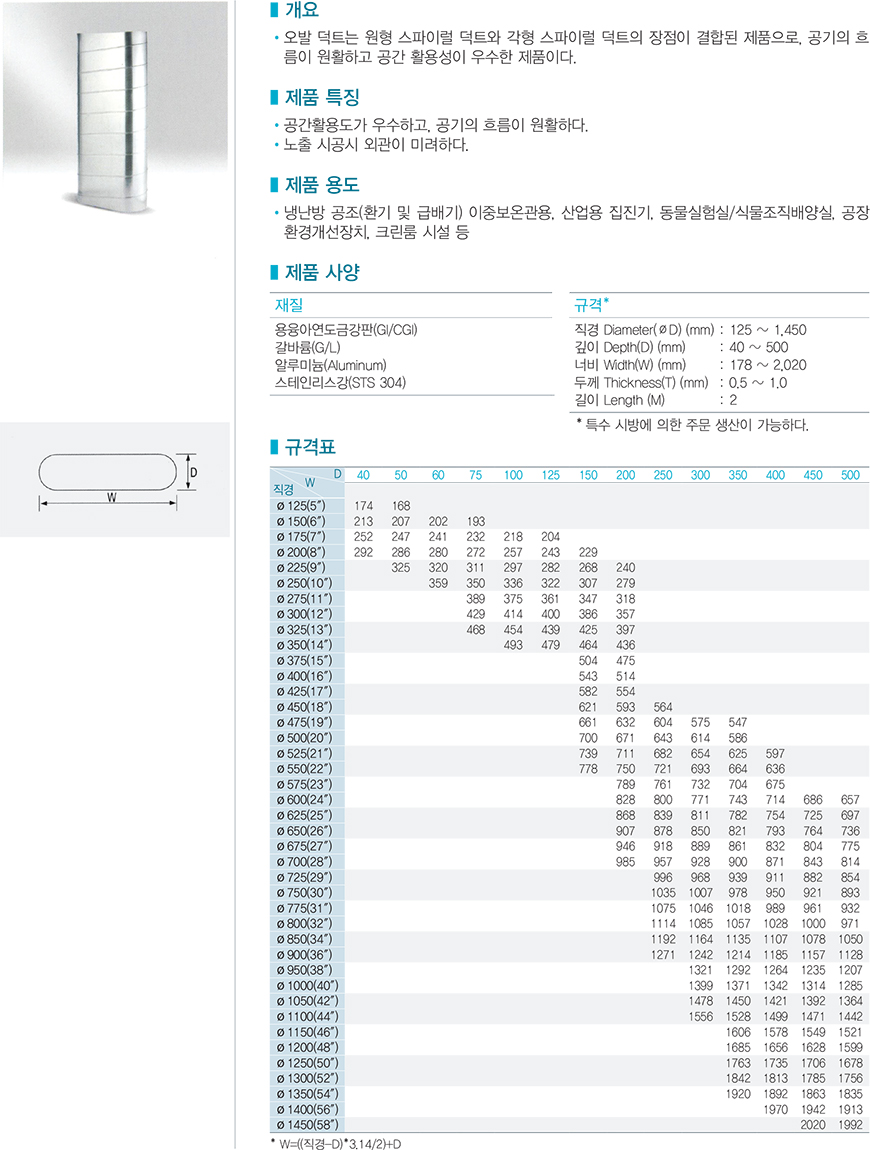This screenshot has width=870, height=1150.
Task: Click the 규격* column title
Action: [592, 304]
